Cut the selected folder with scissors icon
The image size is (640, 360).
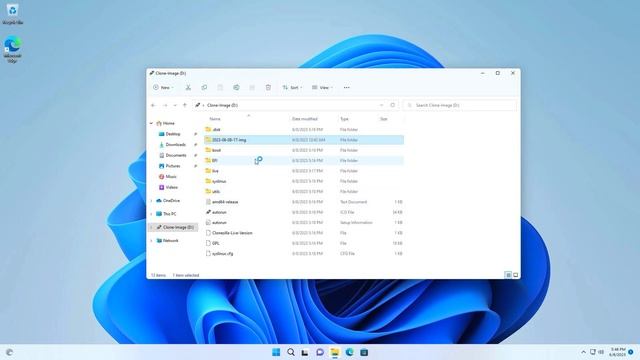(188, 87)
